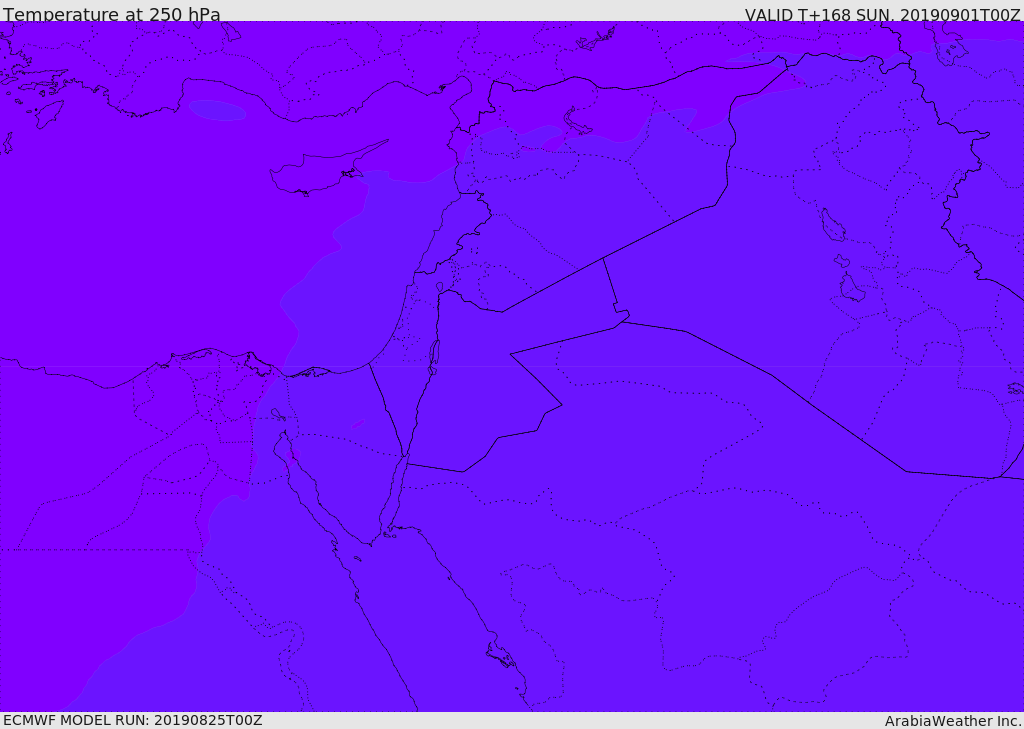Click the light patch over southern Turkey
The height and width of the screenshot is (729, 1024).
point(217,110)
